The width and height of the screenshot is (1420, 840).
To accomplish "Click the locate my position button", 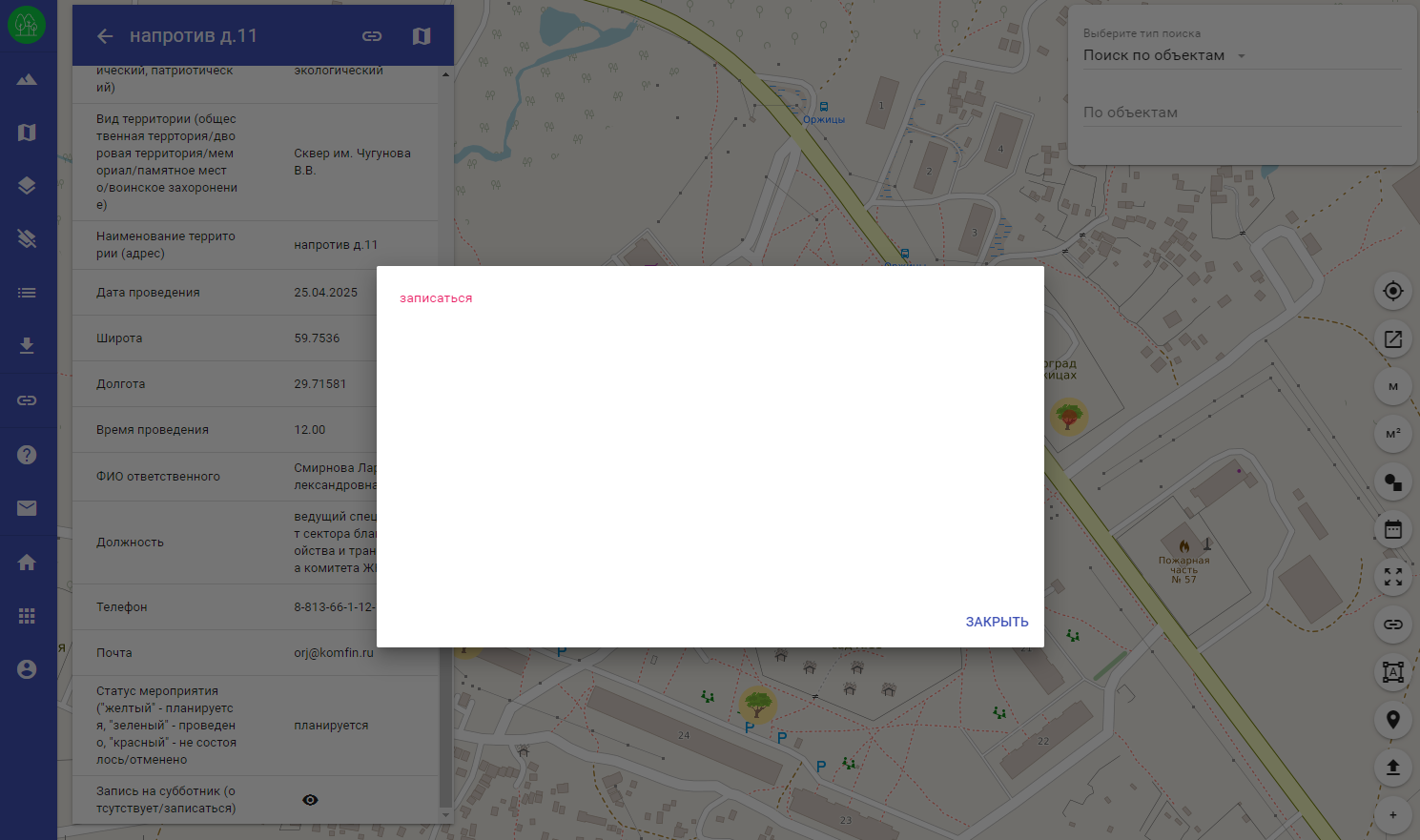I will [1392, 291].
